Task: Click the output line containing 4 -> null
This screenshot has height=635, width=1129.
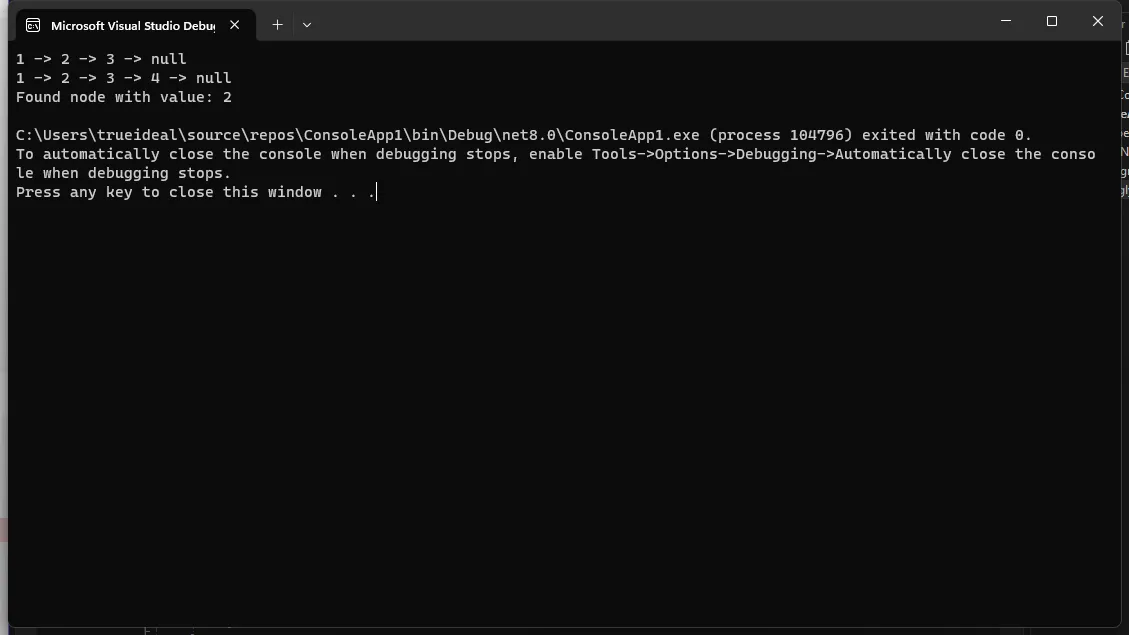Action: click(x=123, y=78)
